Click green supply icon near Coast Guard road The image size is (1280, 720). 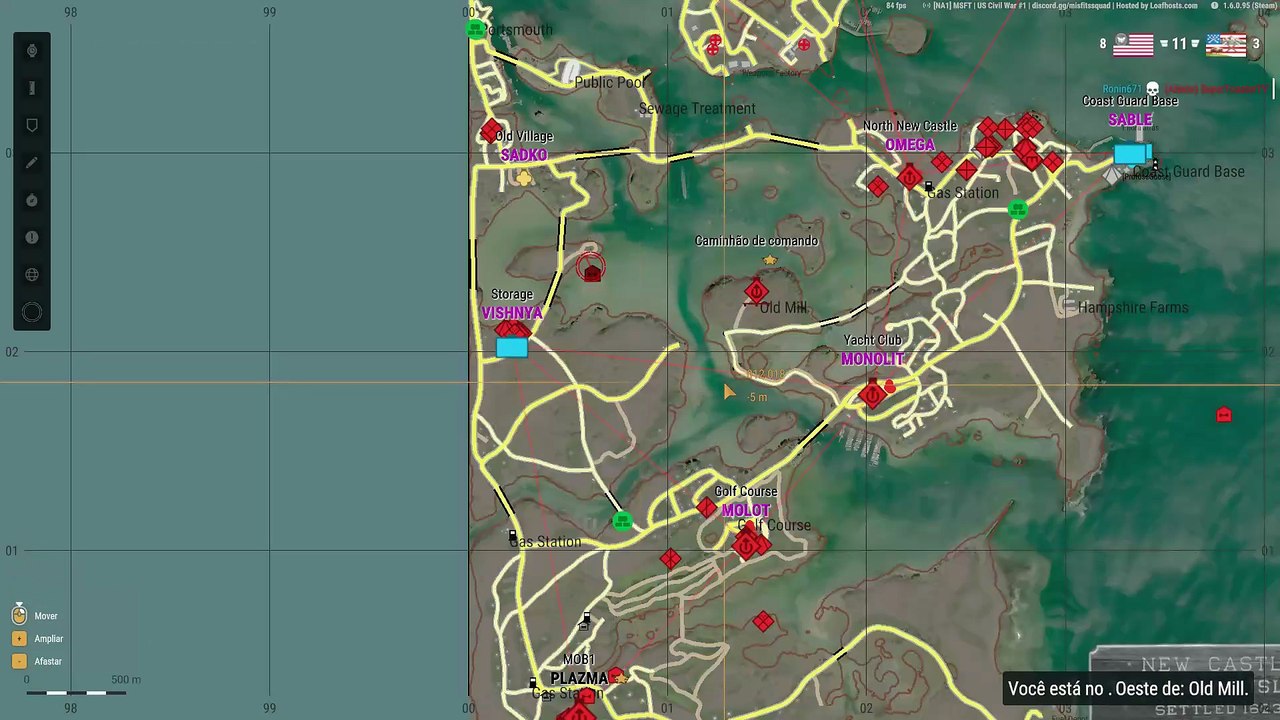[x=1018, y=209]
